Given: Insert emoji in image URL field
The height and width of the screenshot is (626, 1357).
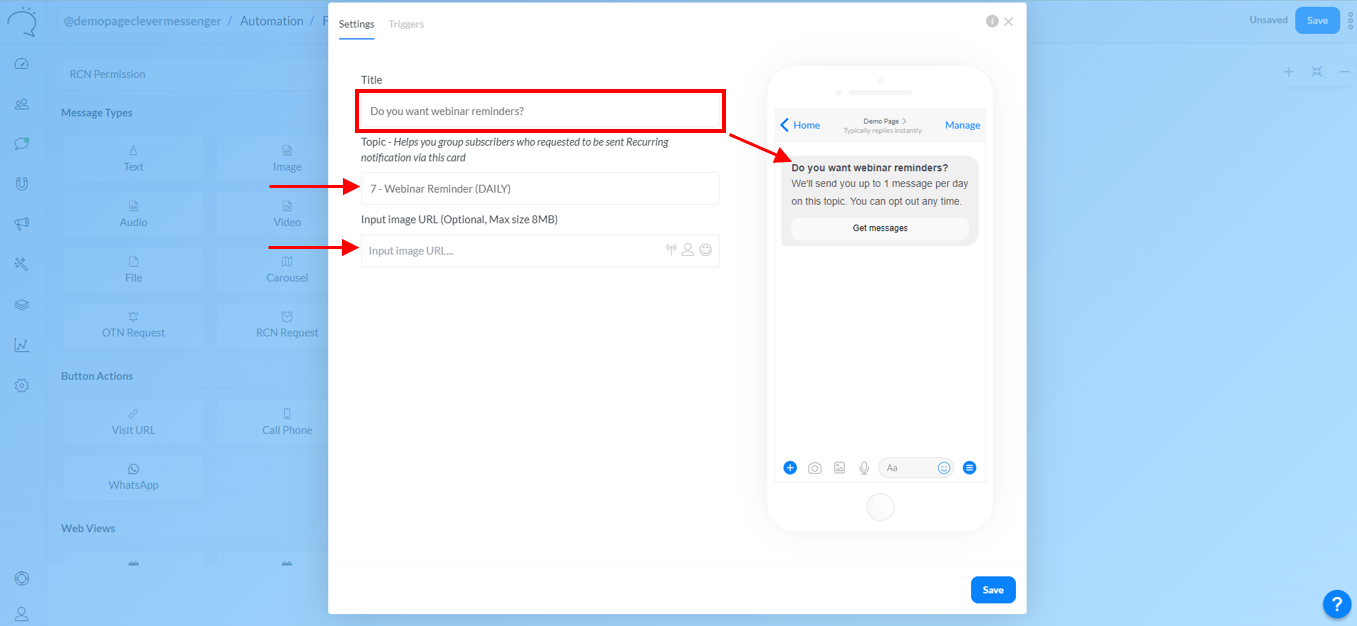Looking at the screenshot, I should (x=706, y=250).
